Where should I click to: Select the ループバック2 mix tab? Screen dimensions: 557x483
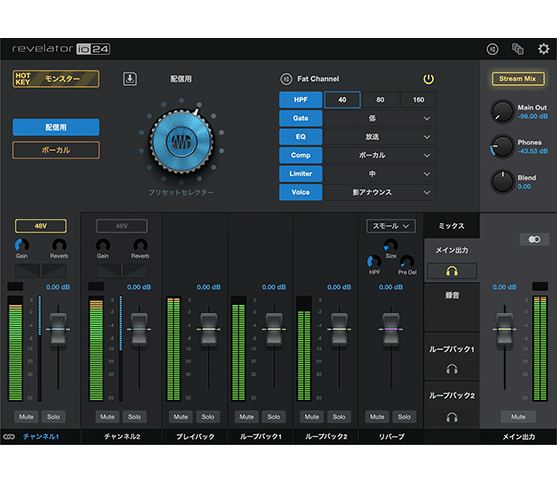point(452,396)
